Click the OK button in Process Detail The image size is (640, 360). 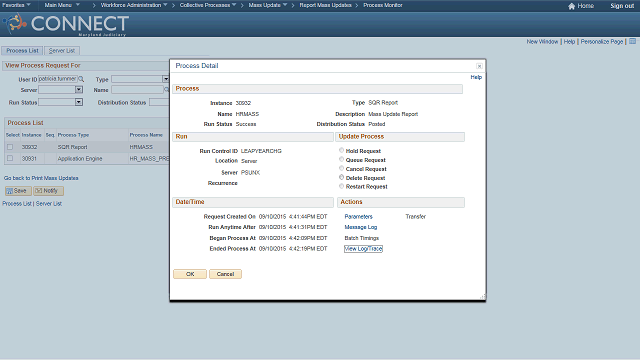(x=190, y=274)
